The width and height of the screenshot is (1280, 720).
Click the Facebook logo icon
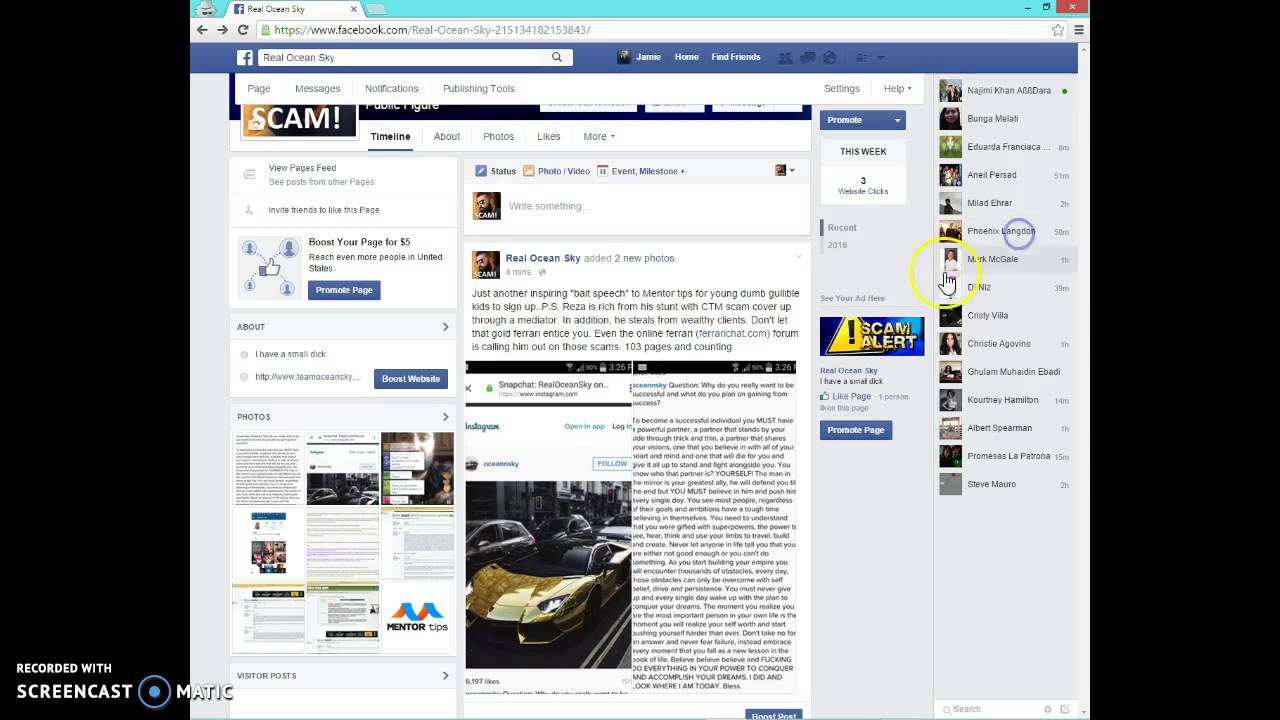coord(245,57)
